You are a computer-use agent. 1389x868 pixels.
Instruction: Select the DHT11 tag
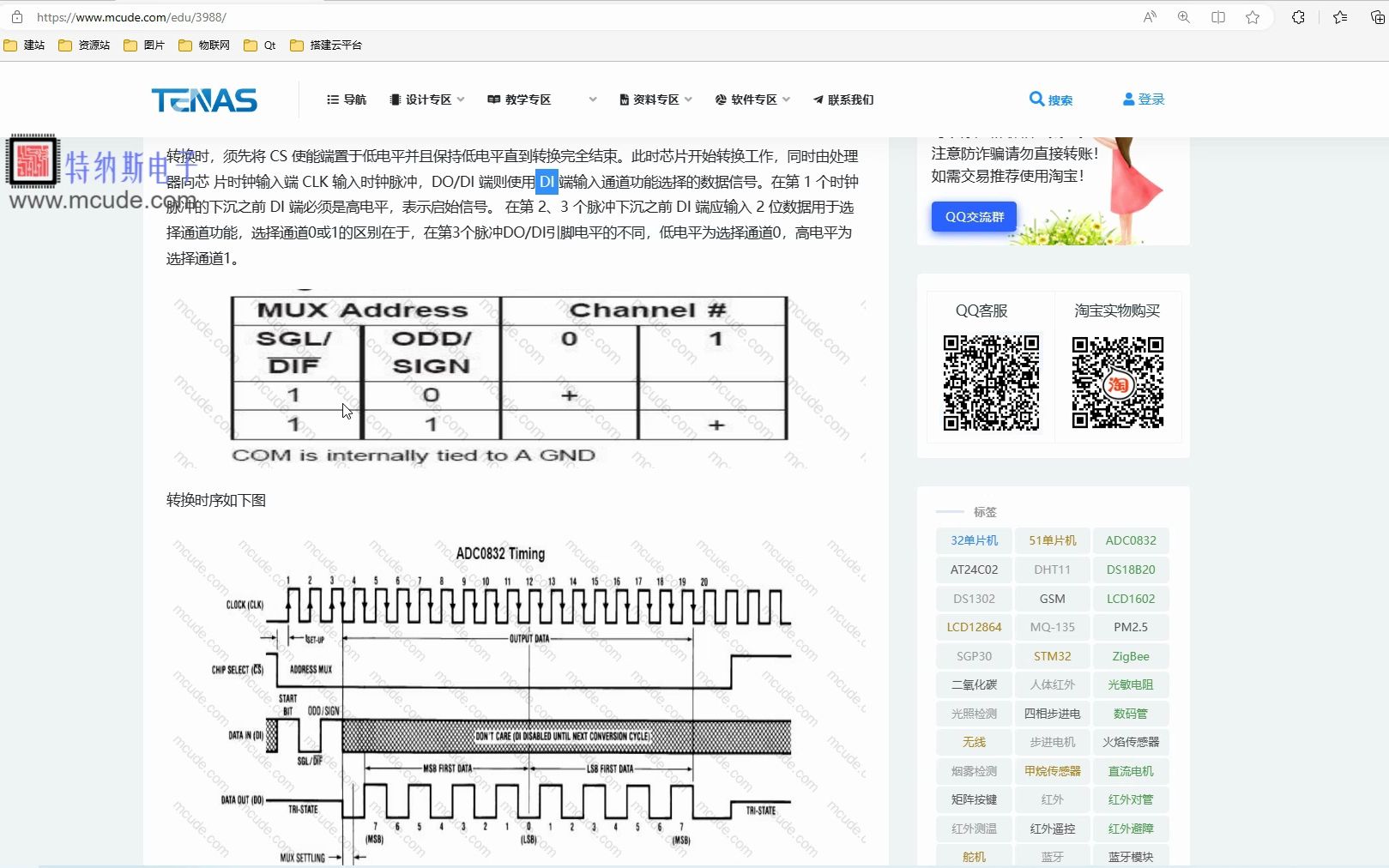pos(1053,570)
